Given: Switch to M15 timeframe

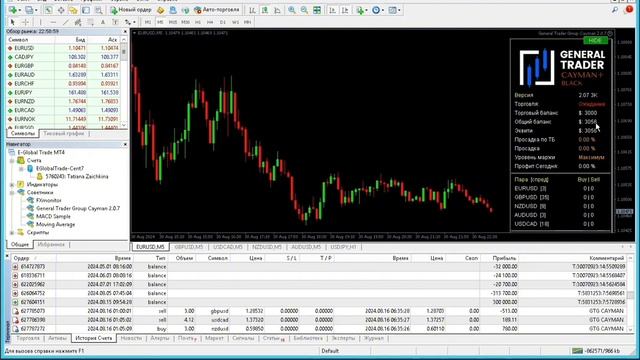Looking at the screenshot, I should (x=173, y=22).
